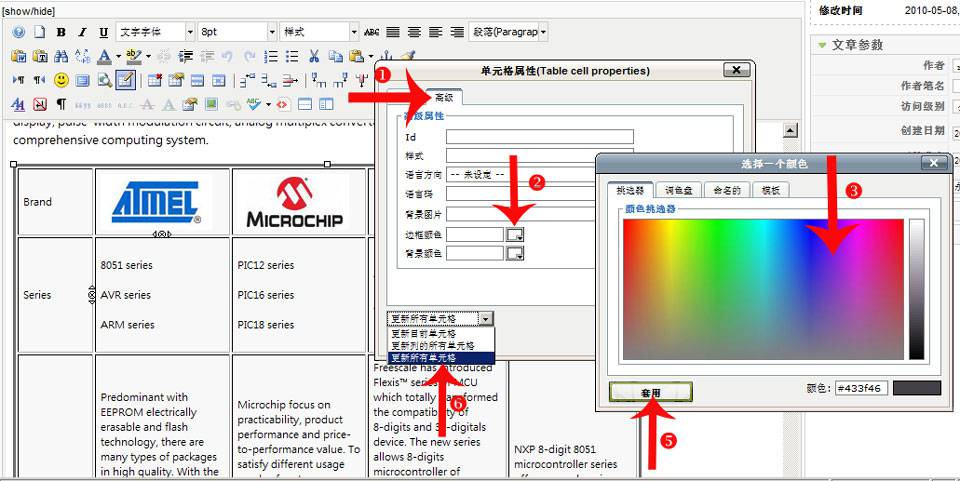
Task: Collapse the 文章参数 panel header
Action: [857, 45]
